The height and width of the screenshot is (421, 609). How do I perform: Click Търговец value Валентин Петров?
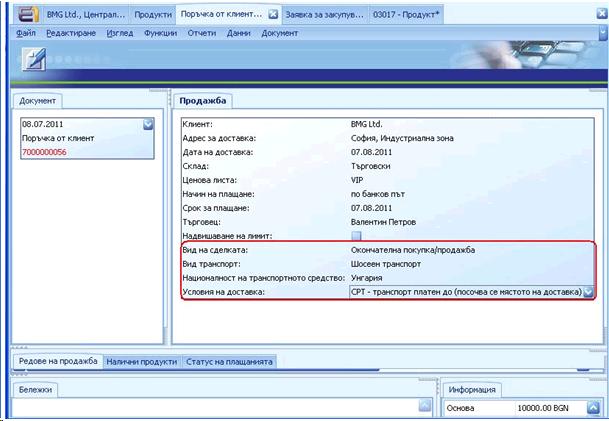[383, 222]
